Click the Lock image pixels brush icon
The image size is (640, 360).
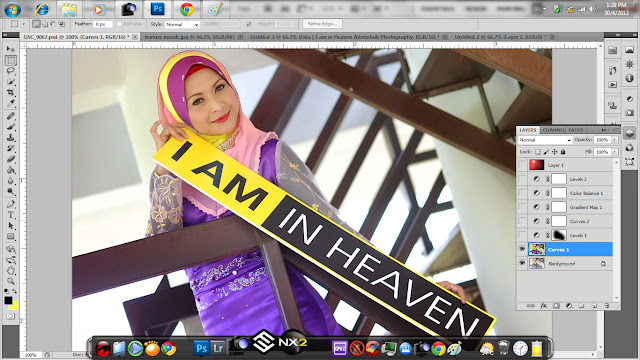[x=546, y=152]
